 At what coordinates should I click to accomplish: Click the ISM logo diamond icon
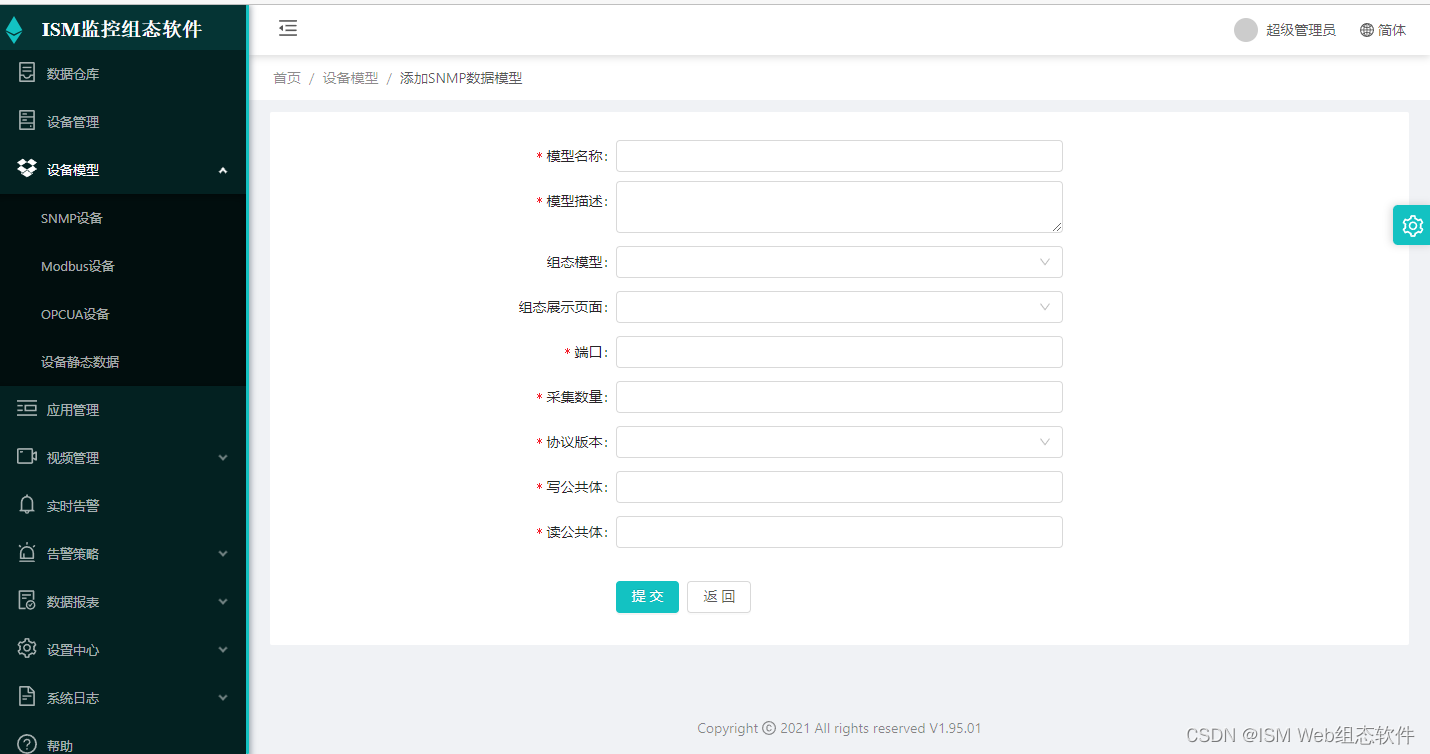click(14, 31)
